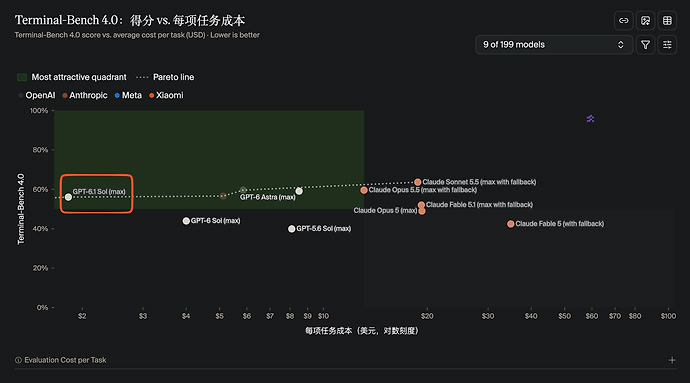Screen dimensions: 690x383
Task: Click the $20 x-axis tick label
Action: pyautogui.click(x=427, y=316)
